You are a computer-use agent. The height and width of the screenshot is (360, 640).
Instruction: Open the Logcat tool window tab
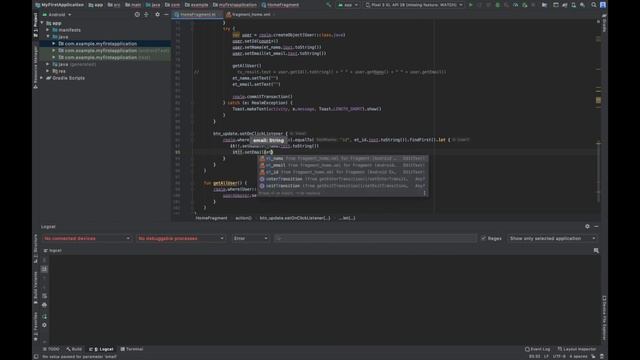[101, 349]
